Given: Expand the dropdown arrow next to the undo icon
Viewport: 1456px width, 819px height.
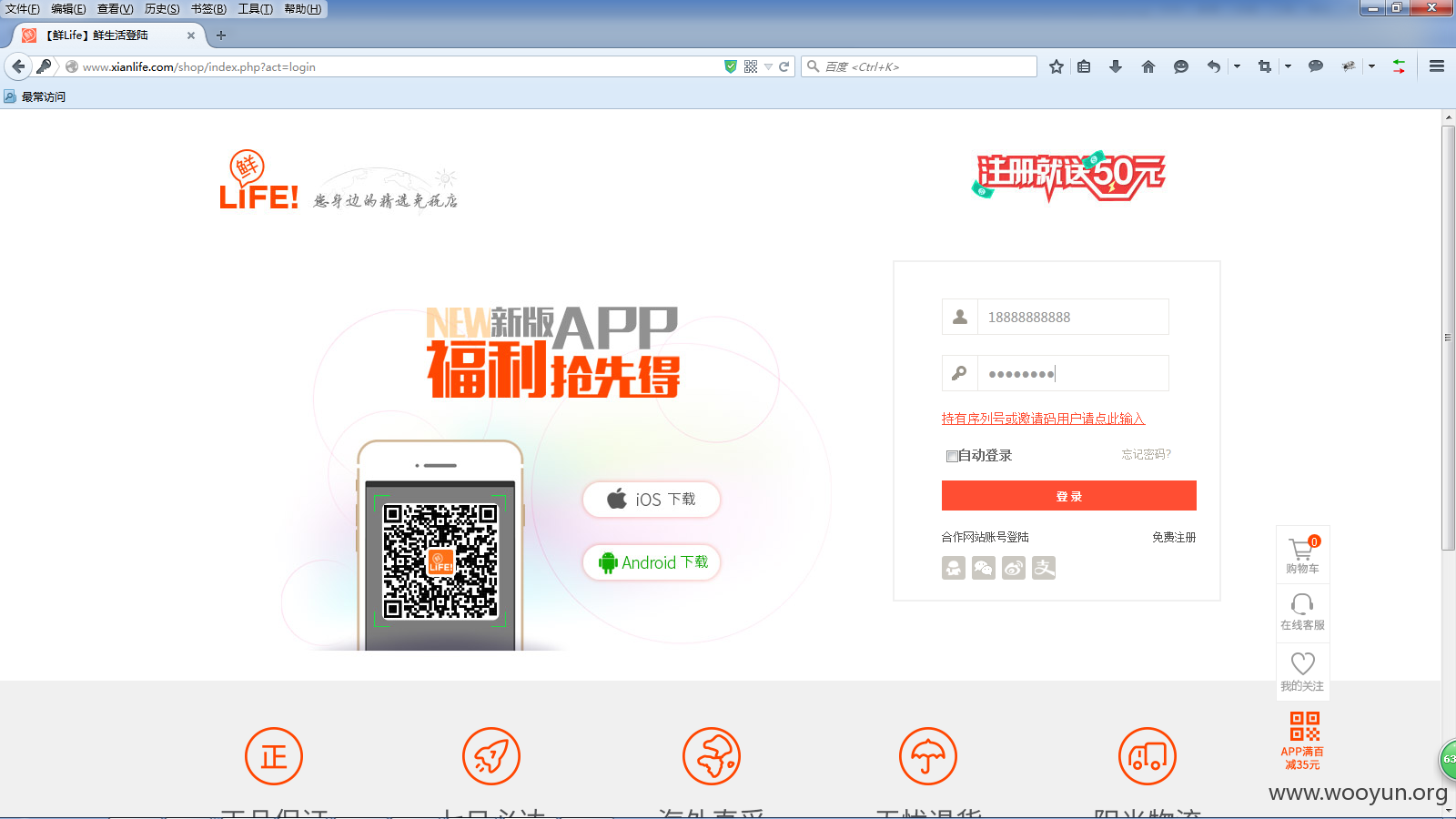Looking at the screenshot, I should 1237,66.
